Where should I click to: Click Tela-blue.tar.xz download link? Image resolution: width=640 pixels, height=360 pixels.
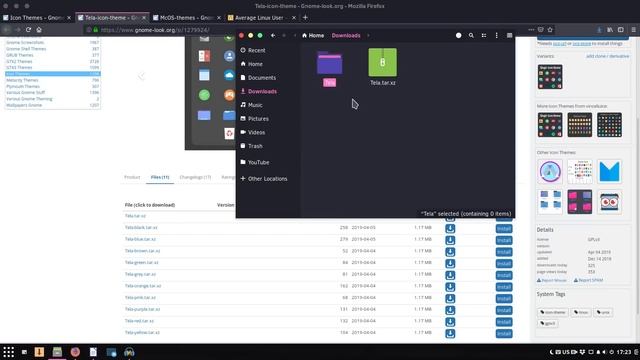140,239
